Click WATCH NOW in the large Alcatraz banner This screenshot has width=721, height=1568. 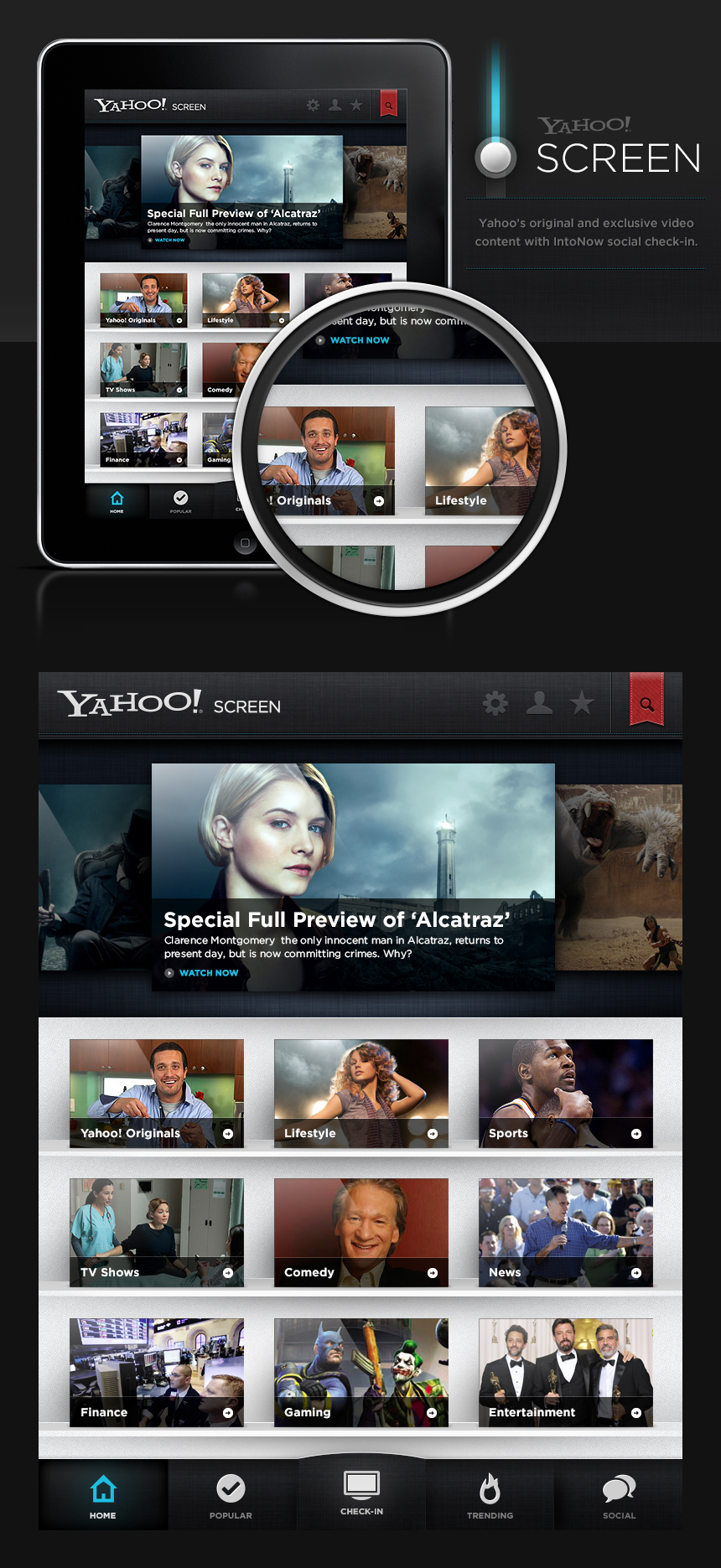209,973
